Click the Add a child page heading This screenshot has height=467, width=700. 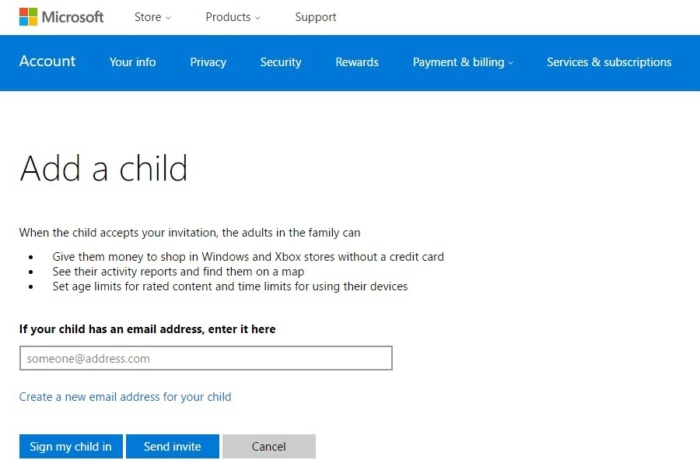(103, 168)
